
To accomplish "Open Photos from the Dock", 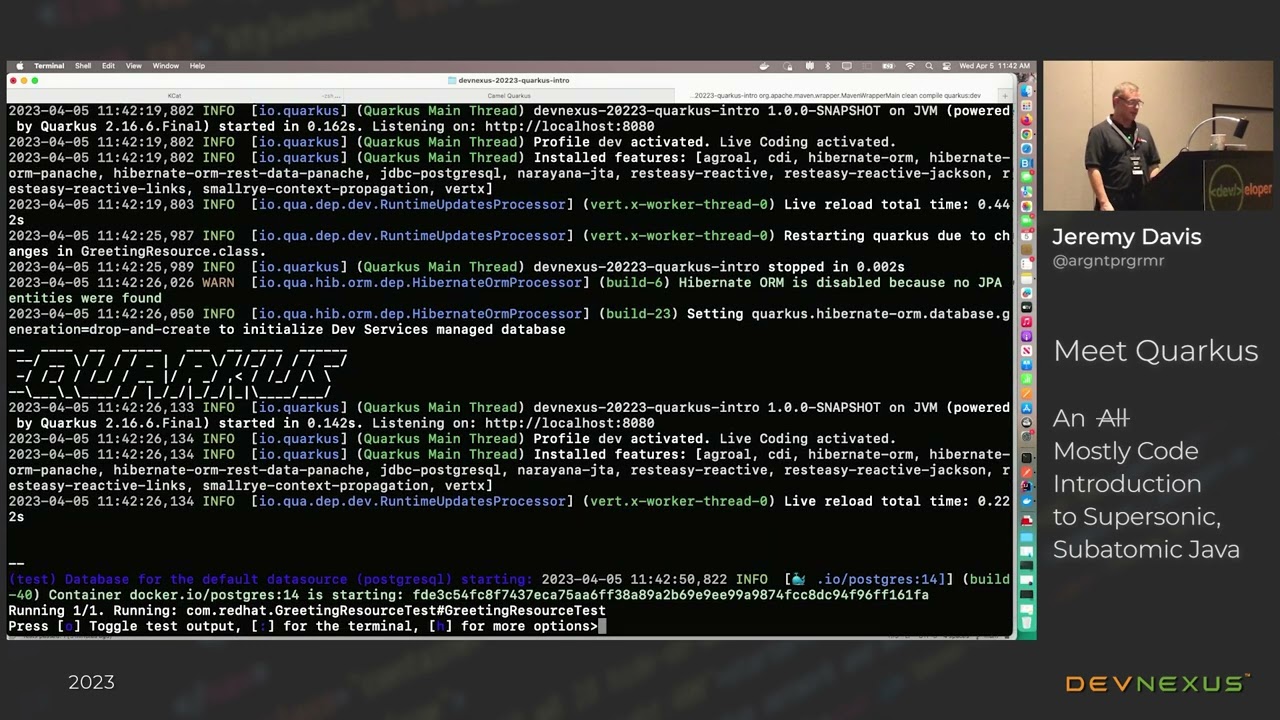I will 1026,206.
